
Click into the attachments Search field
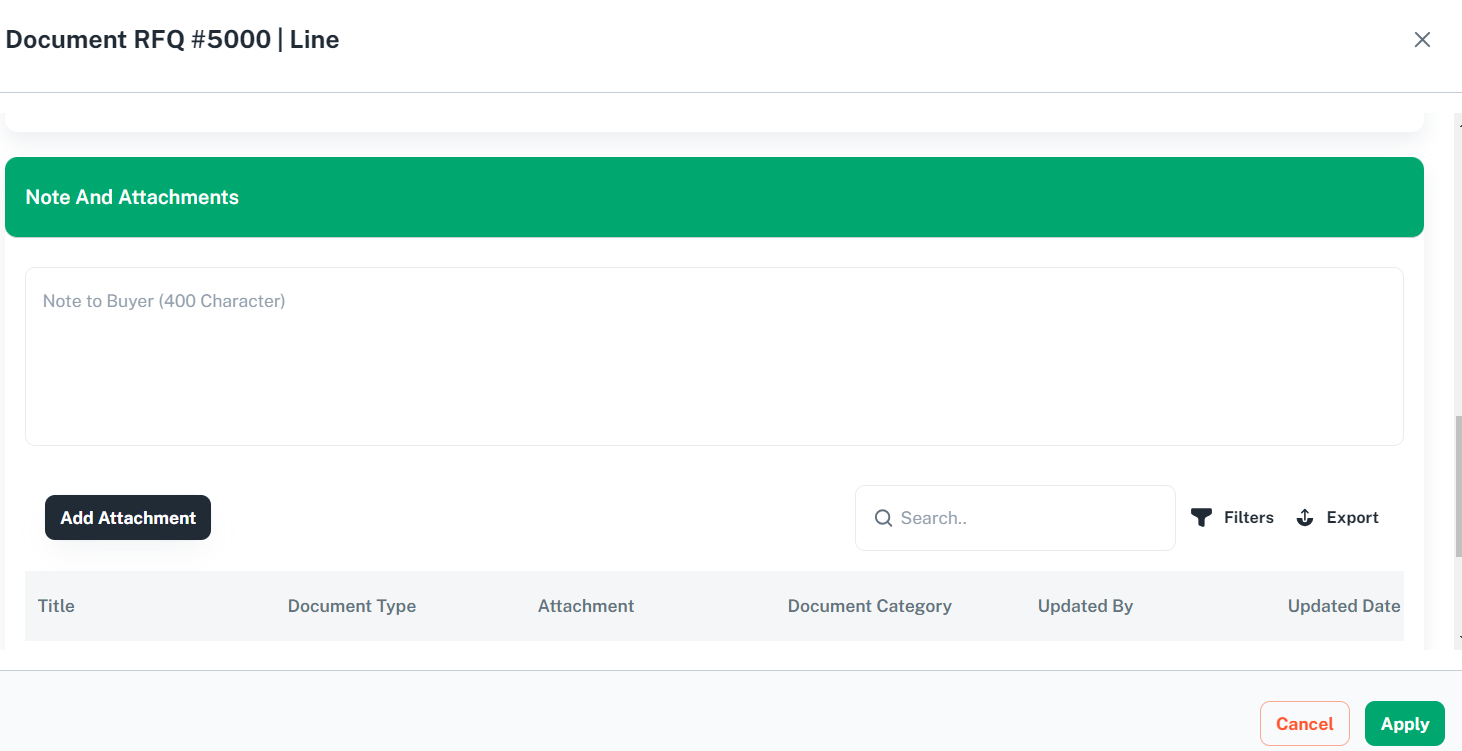click(1030, 518)
